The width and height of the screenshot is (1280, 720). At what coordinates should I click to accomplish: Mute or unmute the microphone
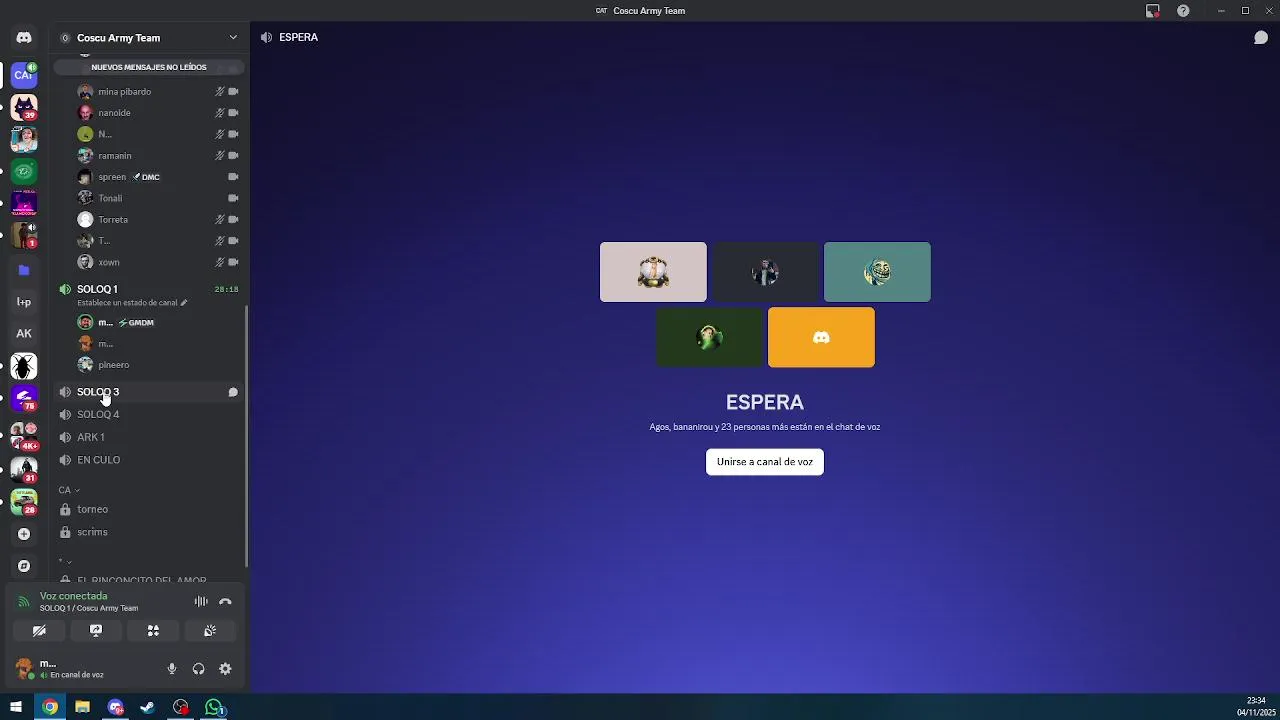point(172,669)
